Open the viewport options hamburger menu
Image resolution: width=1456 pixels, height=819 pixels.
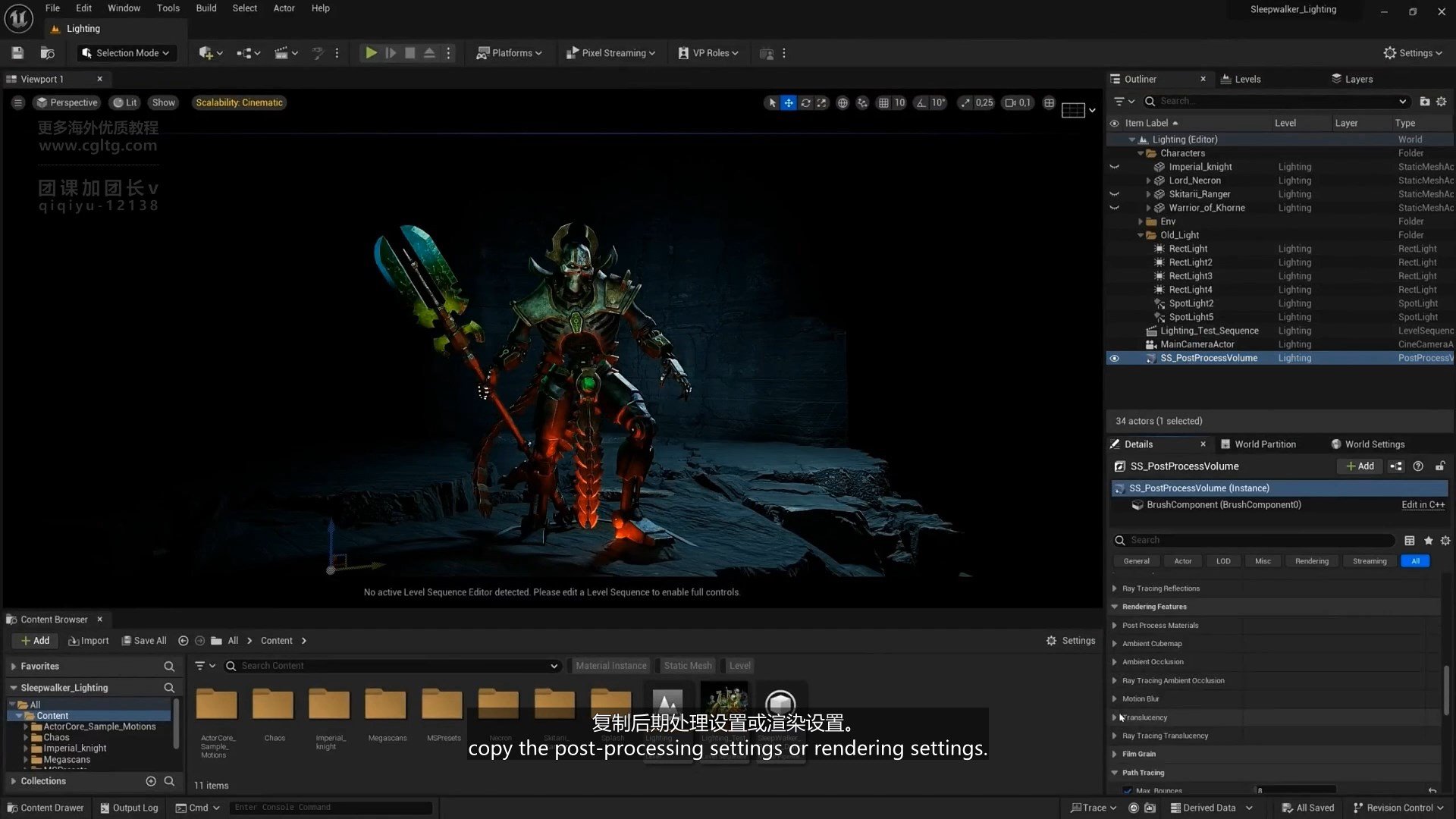(18, 102)
